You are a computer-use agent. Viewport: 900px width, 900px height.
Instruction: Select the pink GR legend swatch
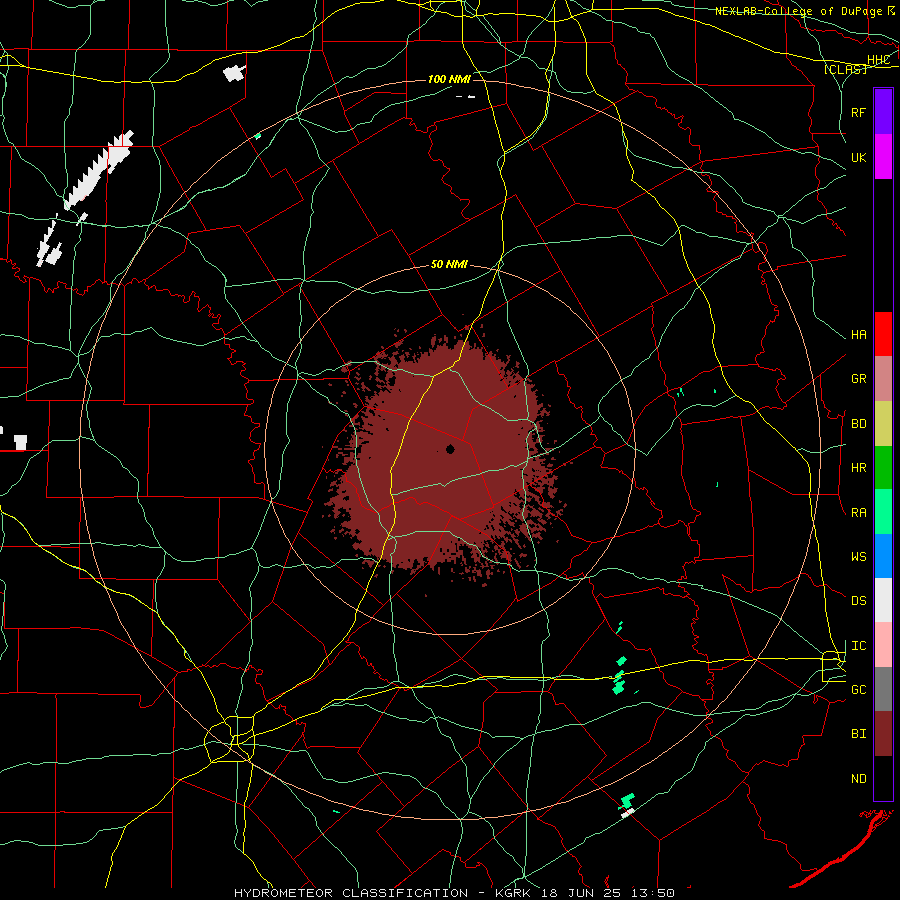point(883,379)
